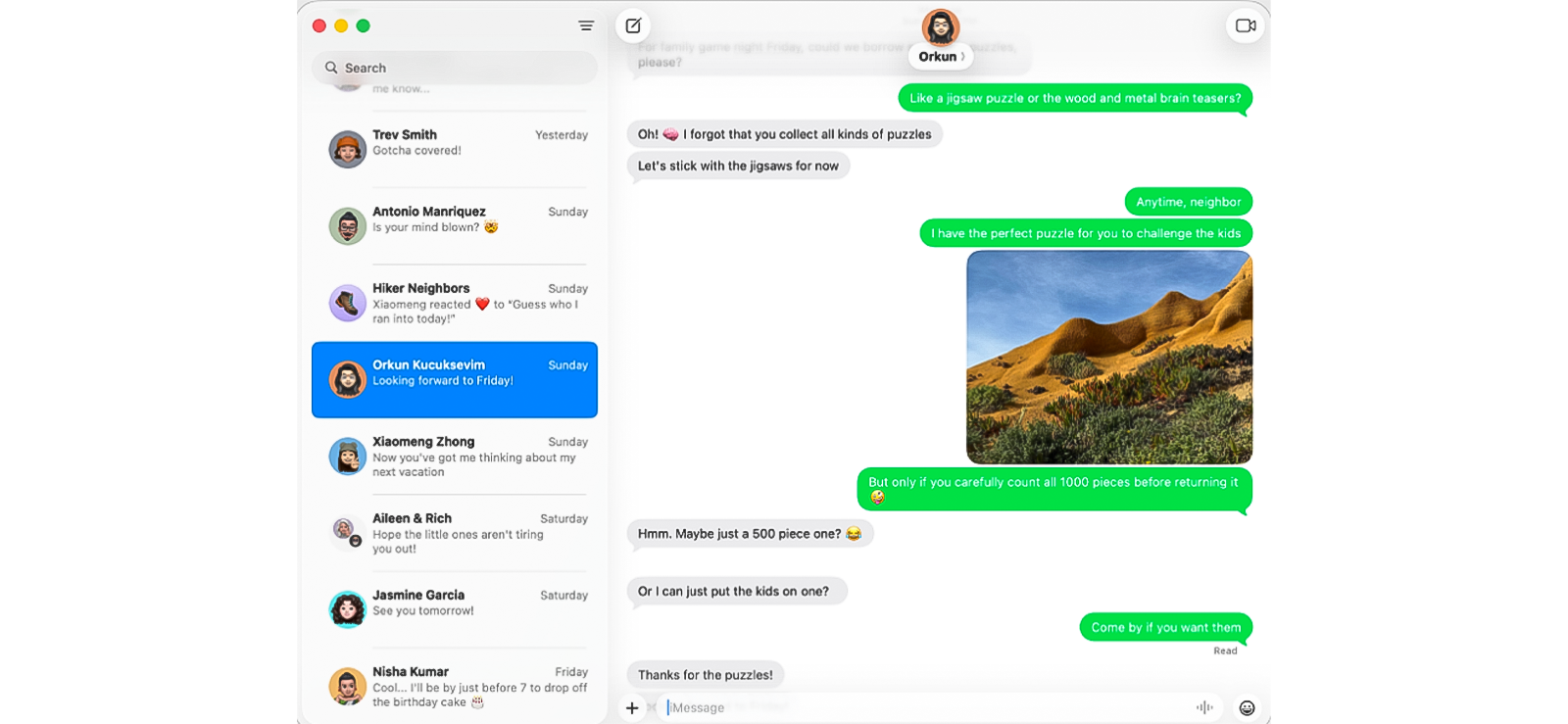Click the "Come by if you want them" bubble
1568x724 pixels.
1165,628
